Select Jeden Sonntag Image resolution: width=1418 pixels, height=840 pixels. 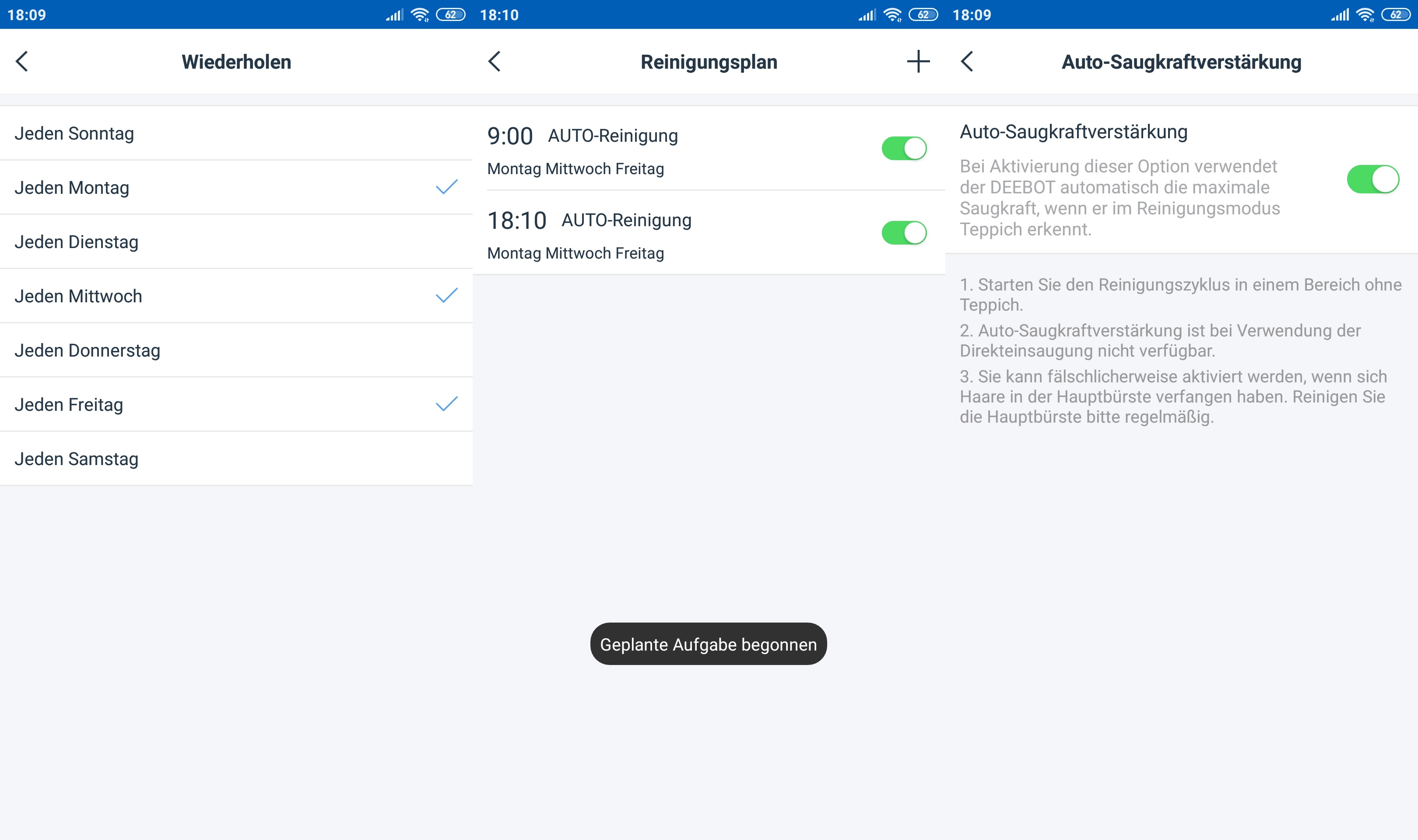pos(236,133)
